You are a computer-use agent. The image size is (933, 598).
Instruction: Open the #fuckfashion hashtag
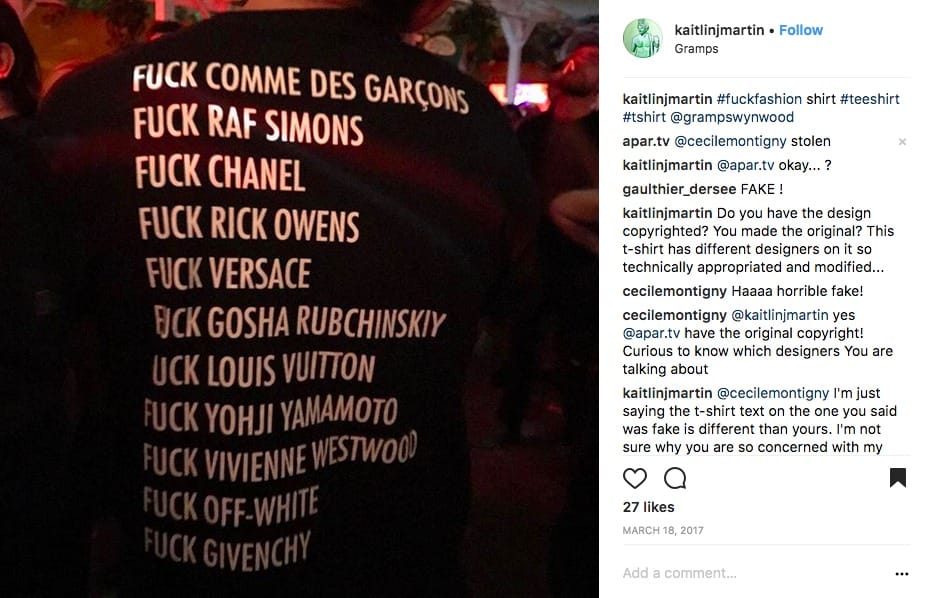pyautogui.click(x=759, y=99)
